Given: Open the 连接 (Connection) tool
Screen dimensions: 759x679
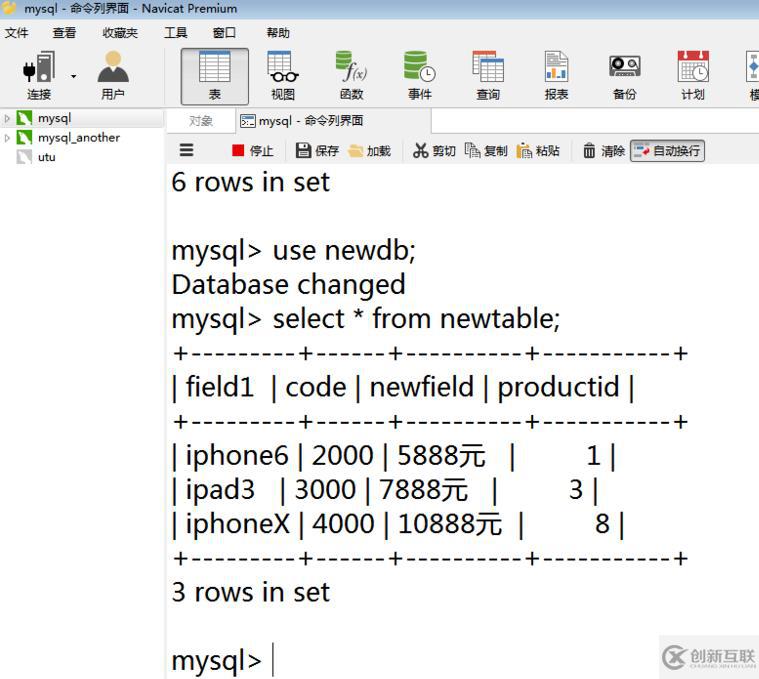Looking at the screenshot, I should pyautogui.click(x=39, y=75).
